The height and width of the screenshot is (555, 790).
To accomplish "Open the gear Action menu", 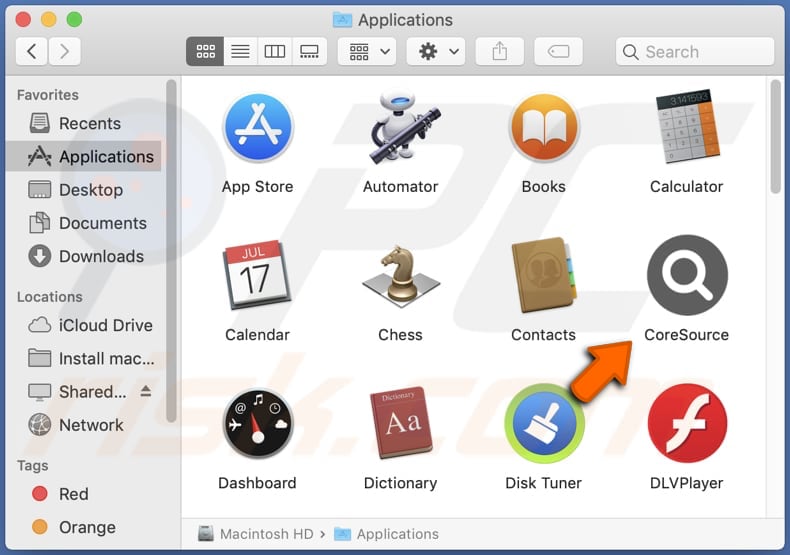I will tap(436, 51).
